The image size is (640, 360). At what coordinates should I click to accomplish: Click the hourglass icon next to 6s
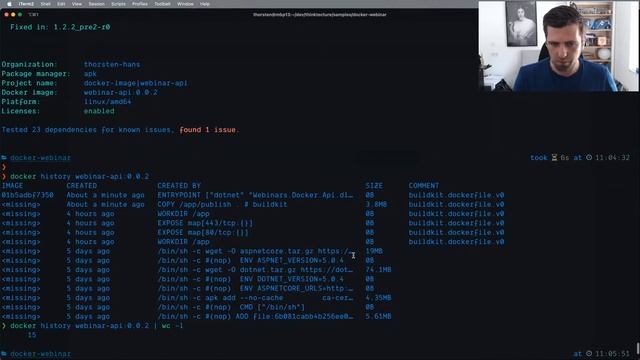pyautogui.click(x=554, y=158)
